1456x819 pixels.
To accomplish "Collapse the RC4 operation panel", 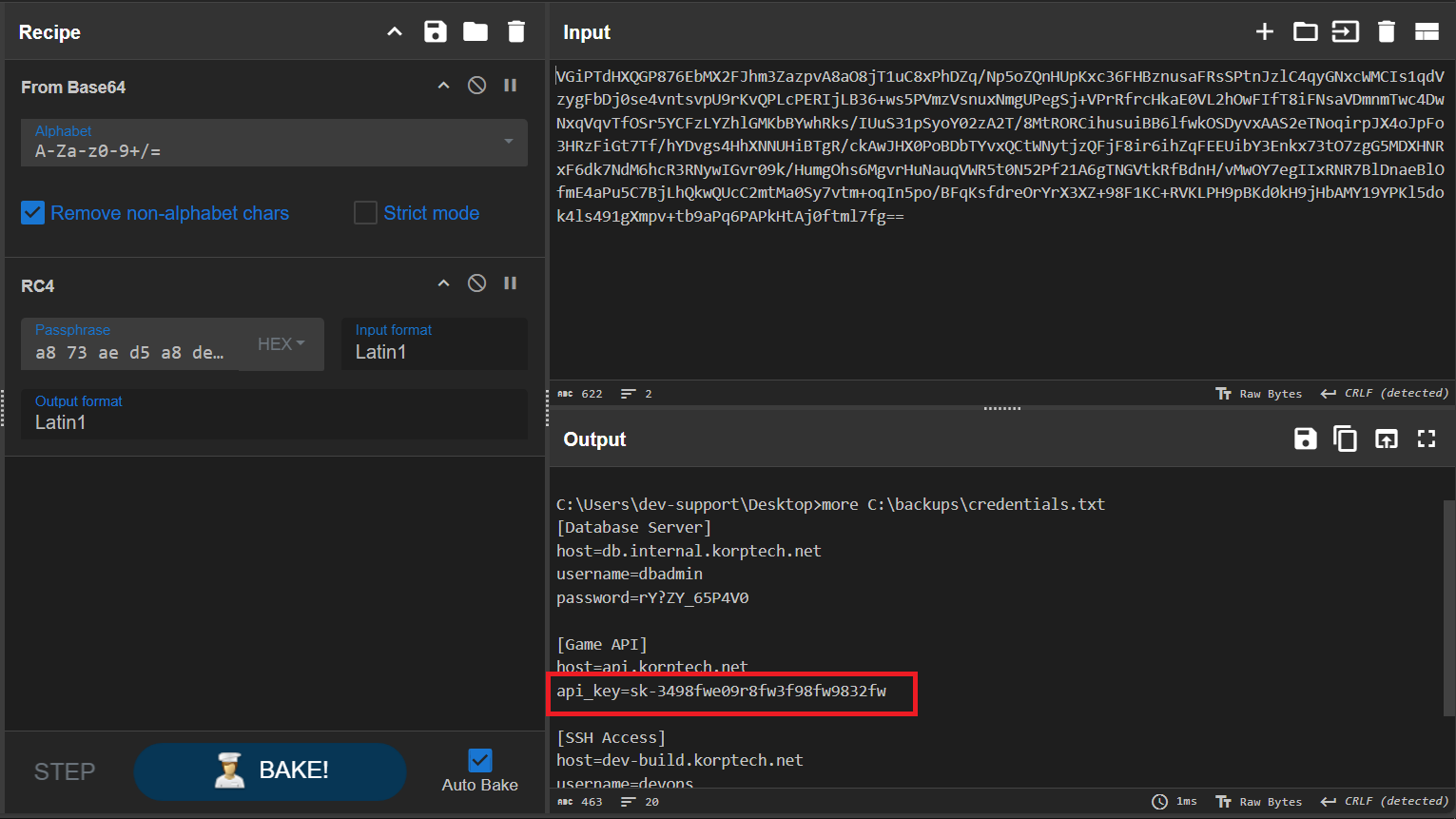I will [443, 283].
